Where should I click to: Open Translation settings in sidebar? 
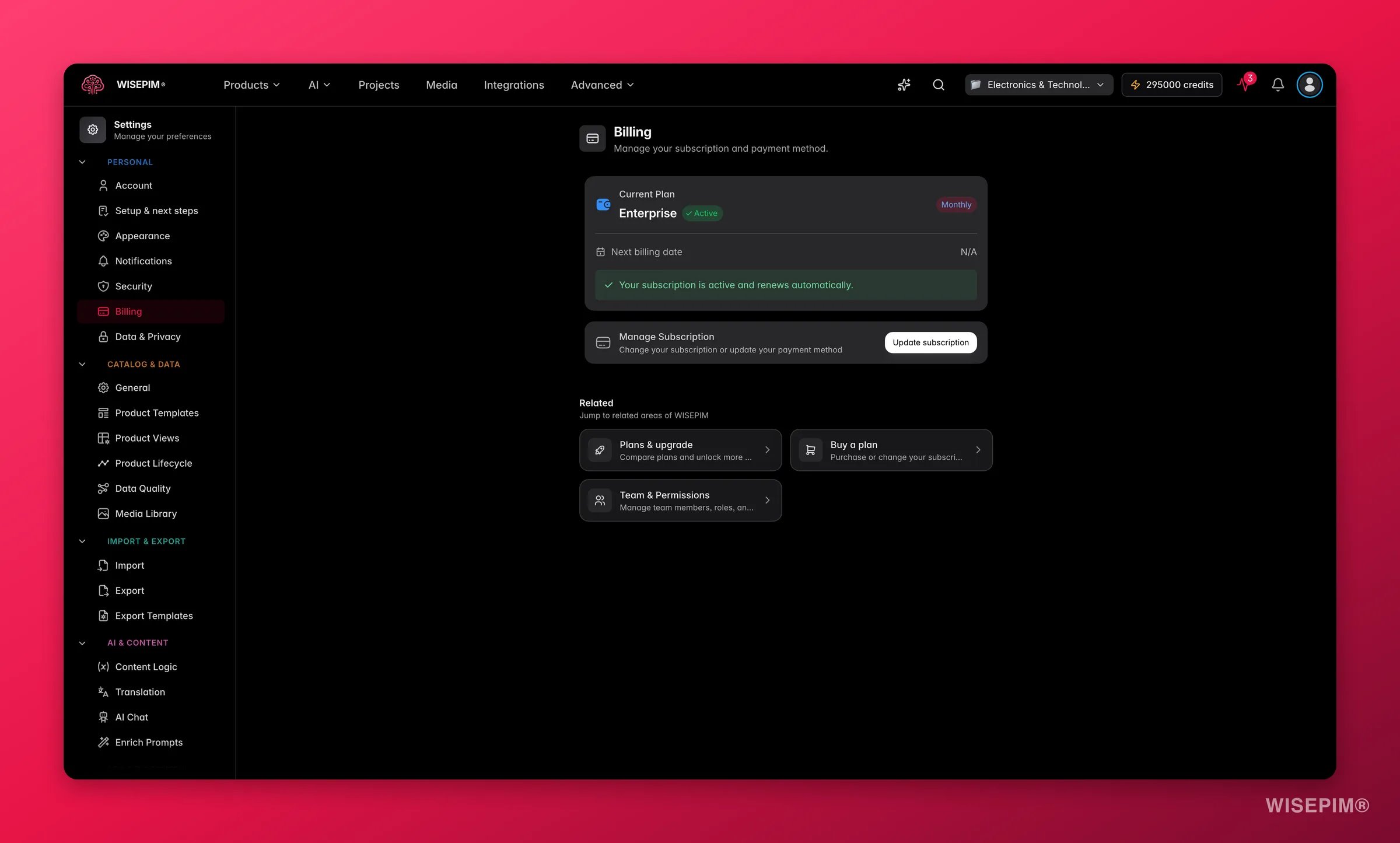point(150,692)
